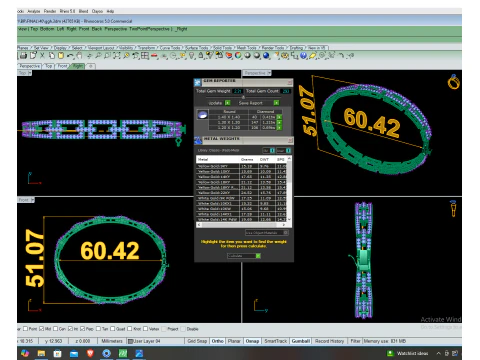
Task: Click the Zoom Extents icon
Action: pos(116,56)
